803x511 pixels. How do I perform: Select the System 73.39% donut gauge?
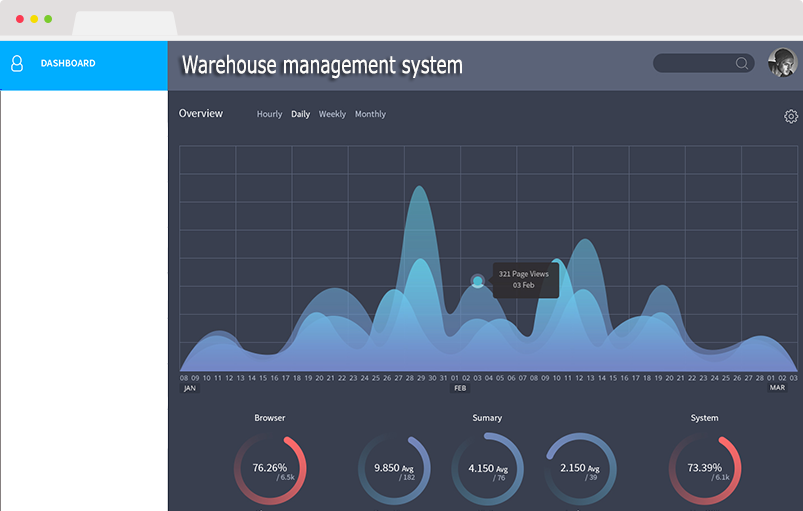tap(704, 470)
